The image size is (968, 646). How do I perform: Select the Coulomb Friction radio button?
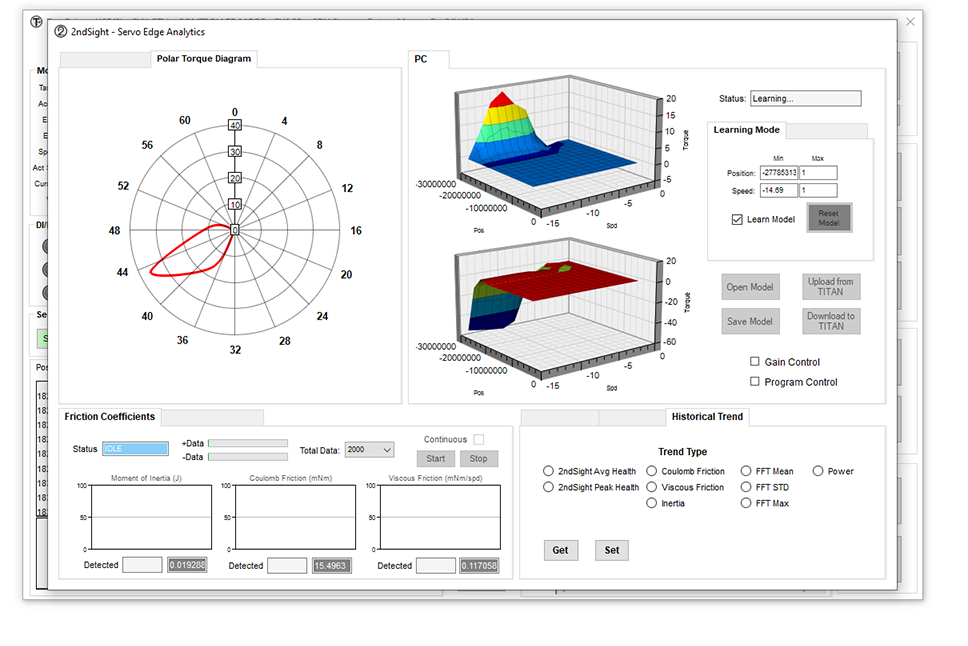652,471
